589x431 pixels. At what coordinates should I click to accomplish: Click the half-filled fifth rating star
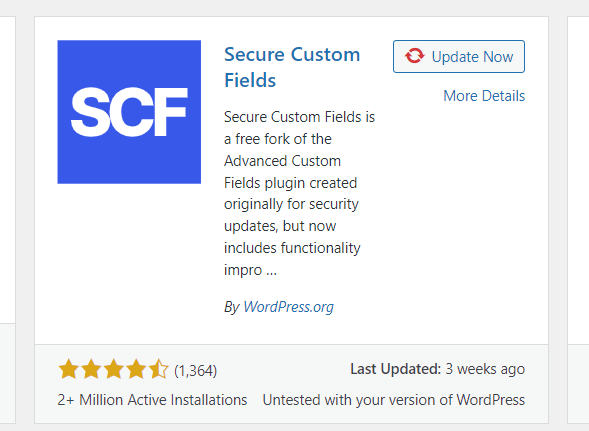[159, 369]
